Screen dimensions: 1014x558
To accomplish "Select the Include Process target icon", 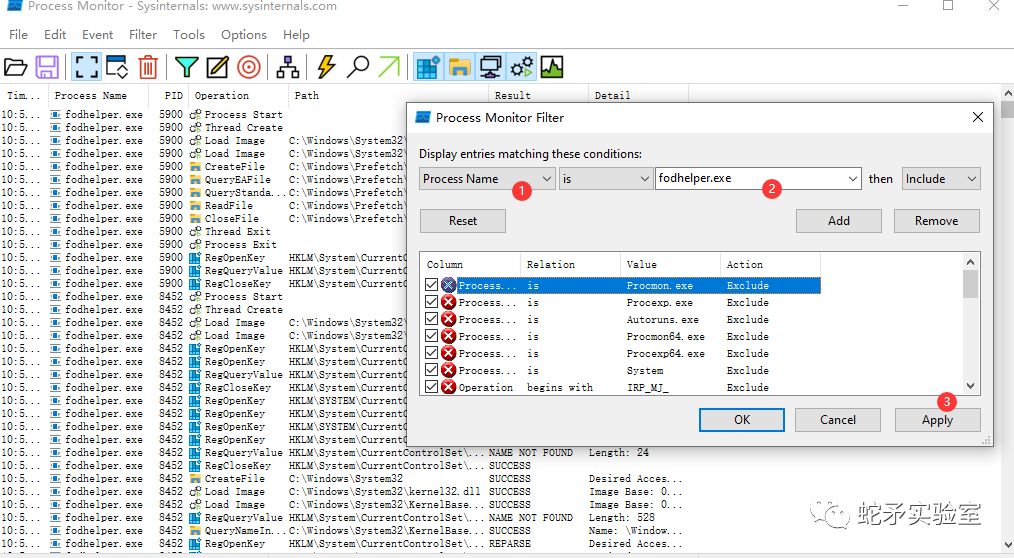I will [249, 67].
